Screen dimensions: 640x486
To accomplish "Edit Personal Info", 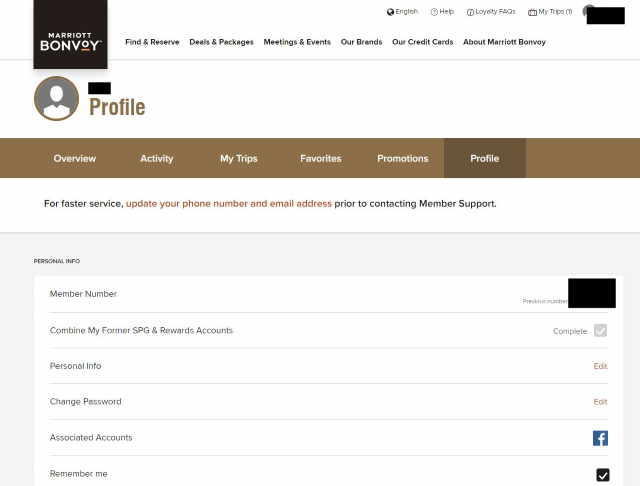I will [600, 366].
